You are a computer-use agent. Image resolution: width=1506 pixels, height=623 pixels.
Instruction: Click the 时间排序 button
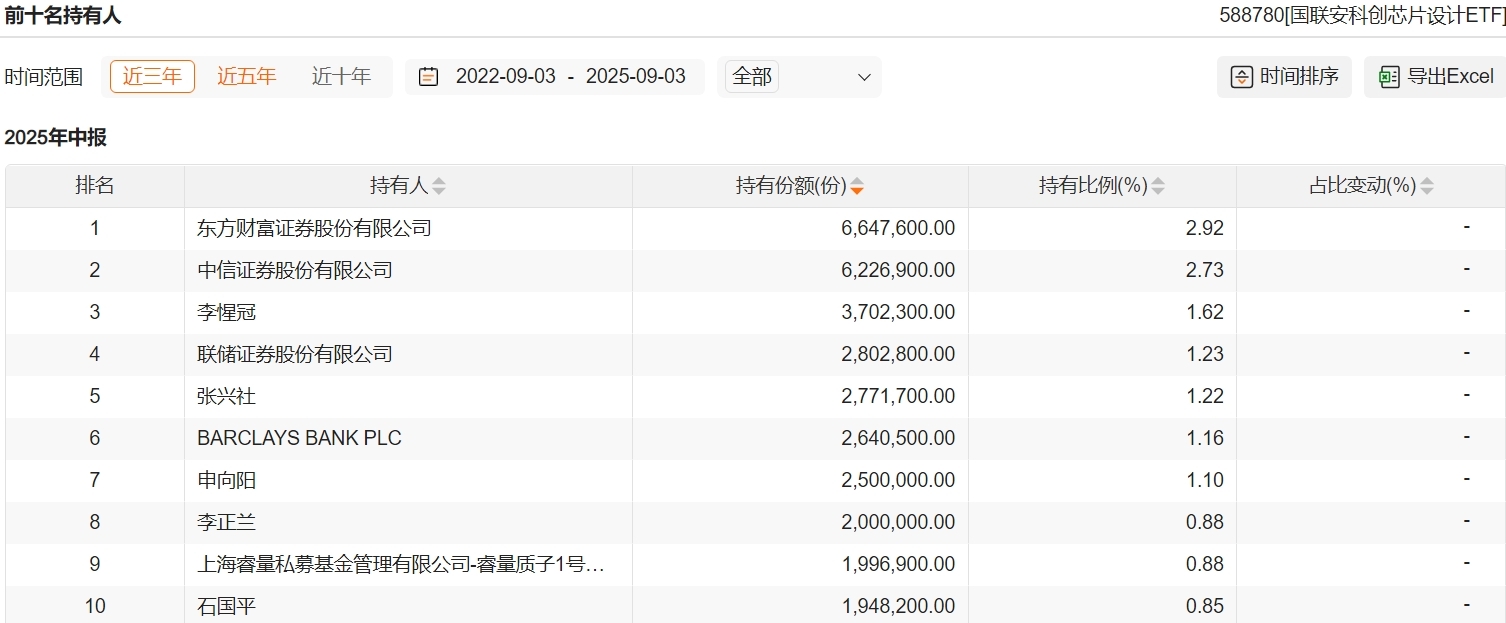(x=1284, y=77)
